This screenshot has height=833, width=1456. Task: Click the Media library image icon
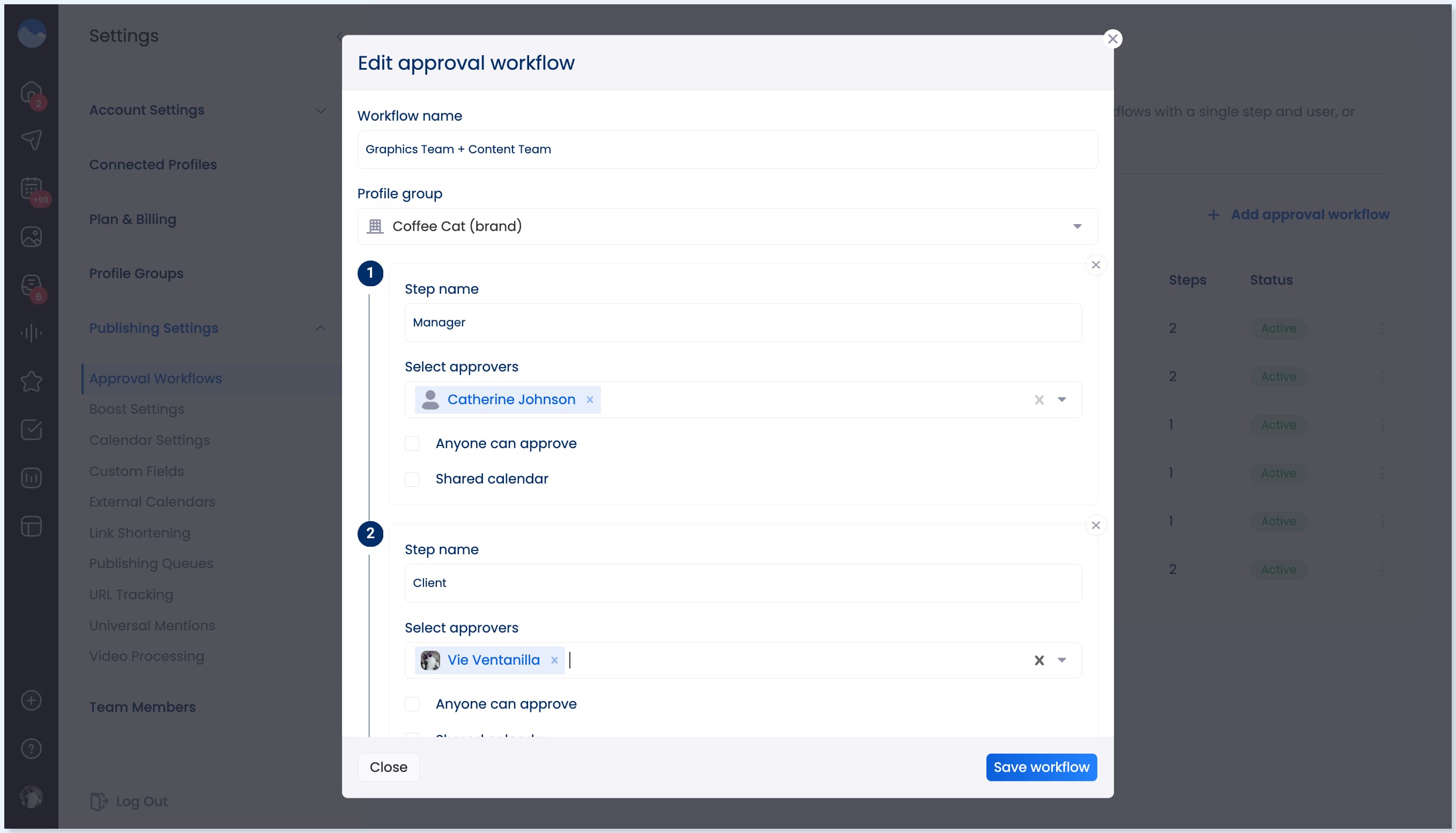(x=31, y=236)
